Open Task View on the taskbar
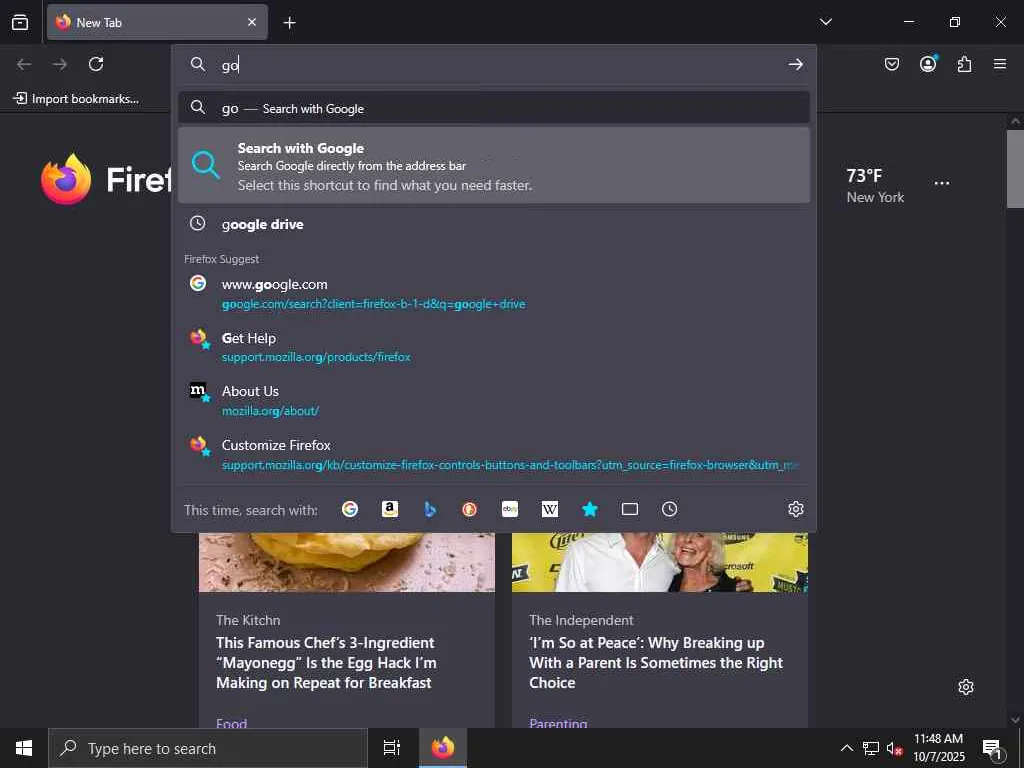1024x768 pixels. pos(391,748)
